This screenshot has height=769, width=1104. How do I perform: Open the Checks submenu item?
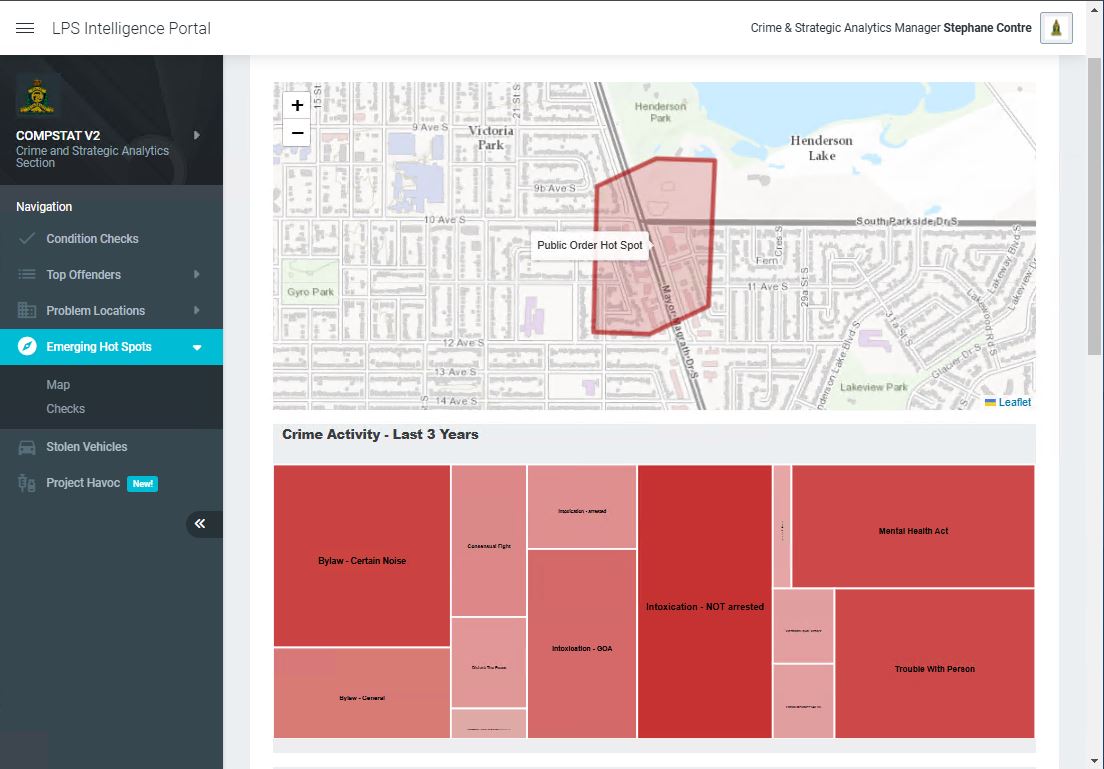click(65, 409)
